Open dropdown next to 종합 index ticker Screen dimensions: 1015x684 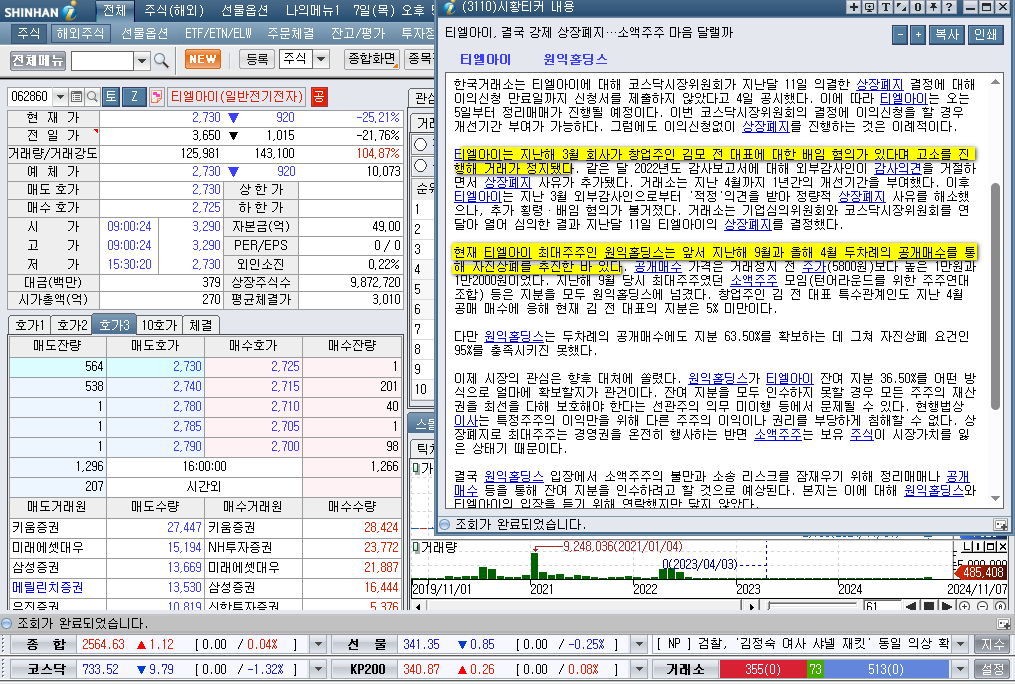[x=318, y=645]
